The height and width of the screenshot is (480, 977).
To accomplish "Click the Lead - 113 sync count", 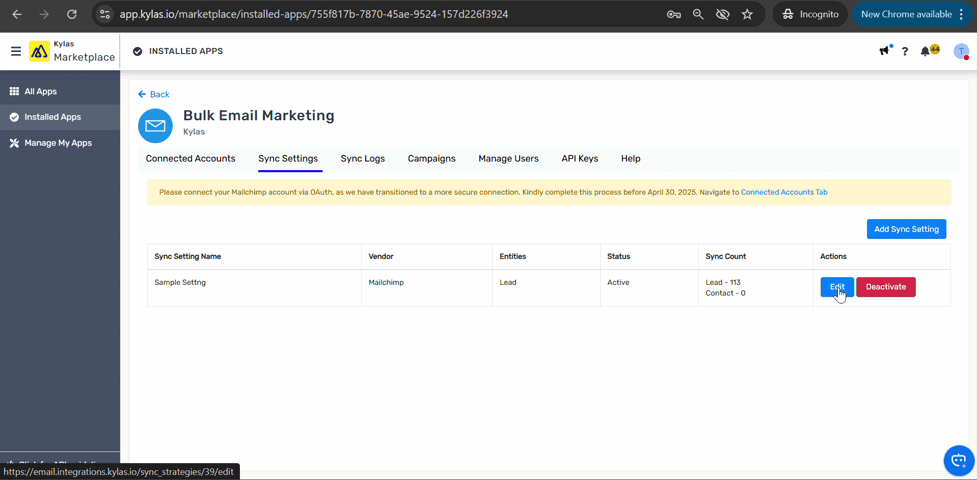I will [723, 282].
